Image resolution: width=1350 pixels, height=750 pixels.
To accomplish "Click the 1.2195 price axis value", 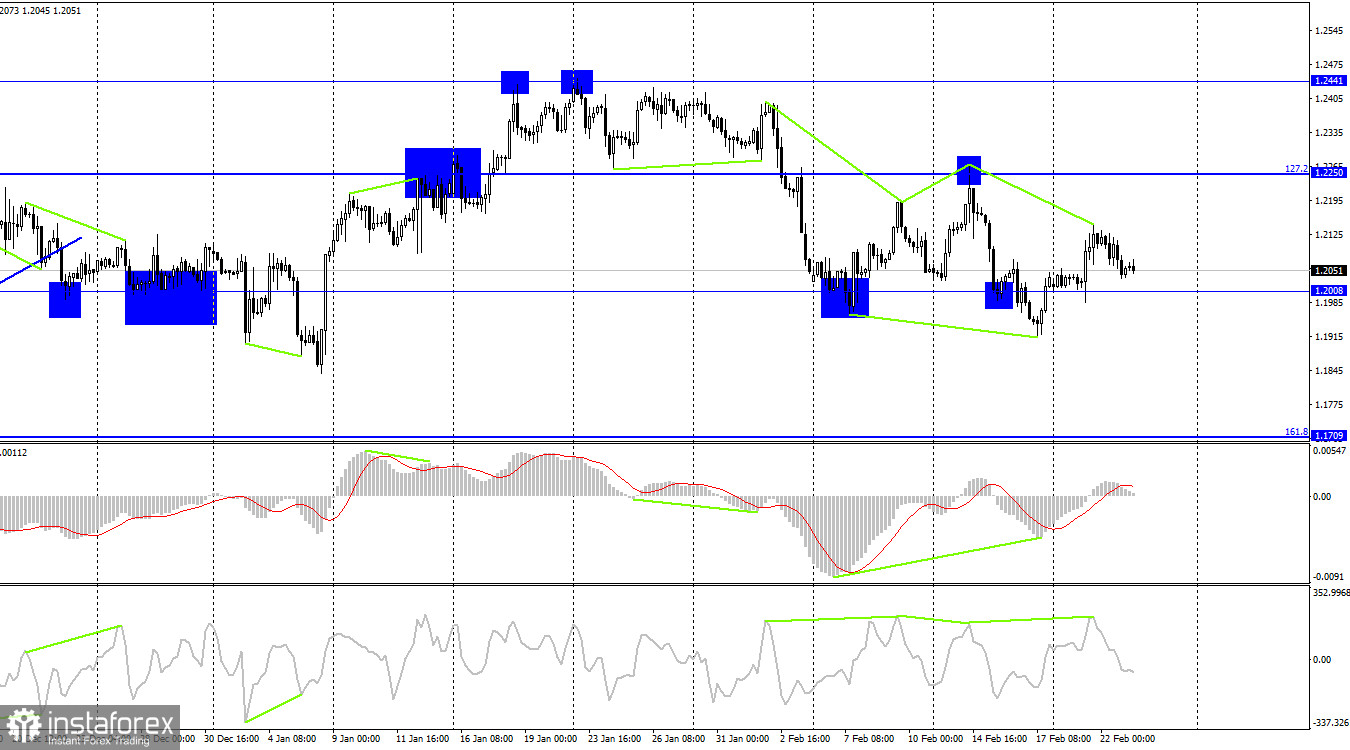I will coord(1331,201).
